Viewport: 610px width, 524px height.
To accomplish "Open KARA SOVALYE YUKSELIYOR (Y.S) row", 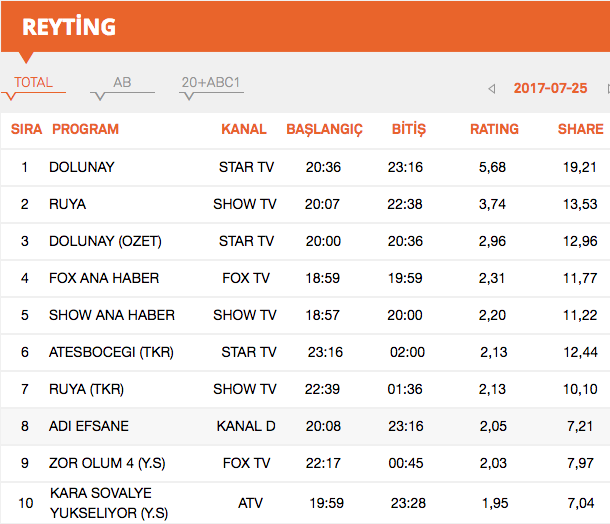I will point(107,502).
